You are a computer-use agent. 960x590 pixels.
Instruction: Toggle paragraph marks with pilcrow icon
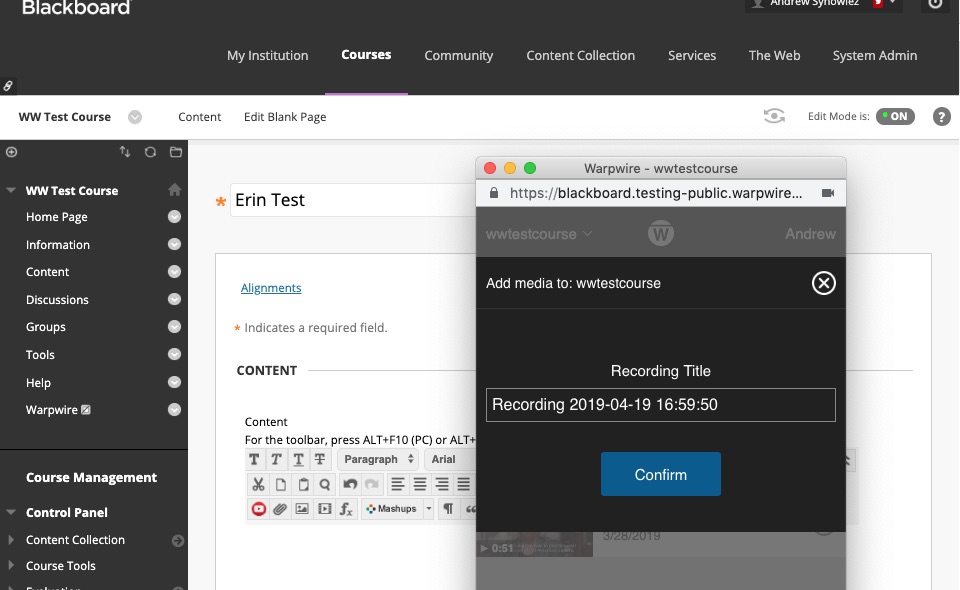(x=448, y=509)
